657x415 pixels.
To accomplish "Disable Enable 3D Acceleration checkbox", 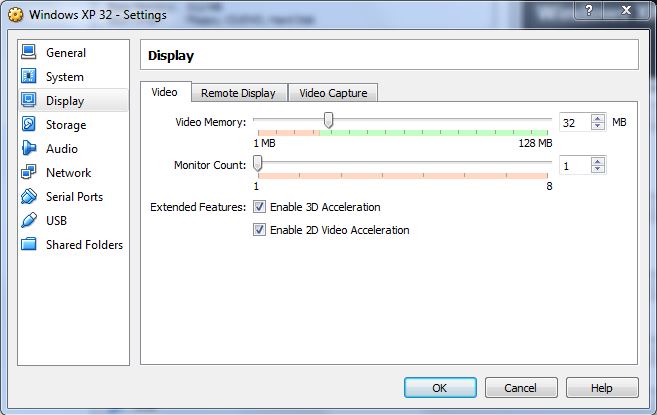I will [259, 207].
